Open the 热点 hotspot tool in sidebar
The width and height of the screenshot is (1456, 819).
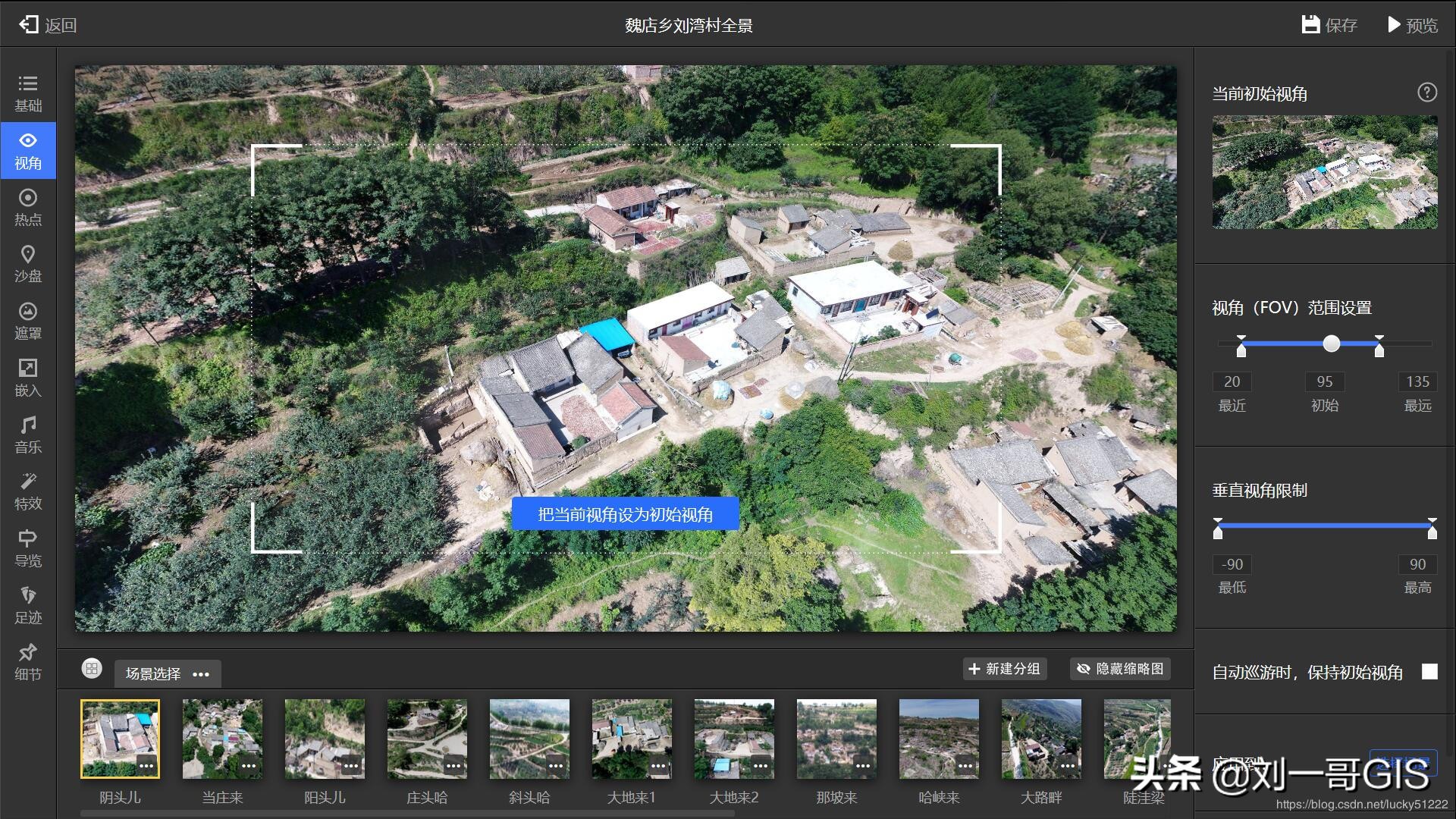[28, 207]
